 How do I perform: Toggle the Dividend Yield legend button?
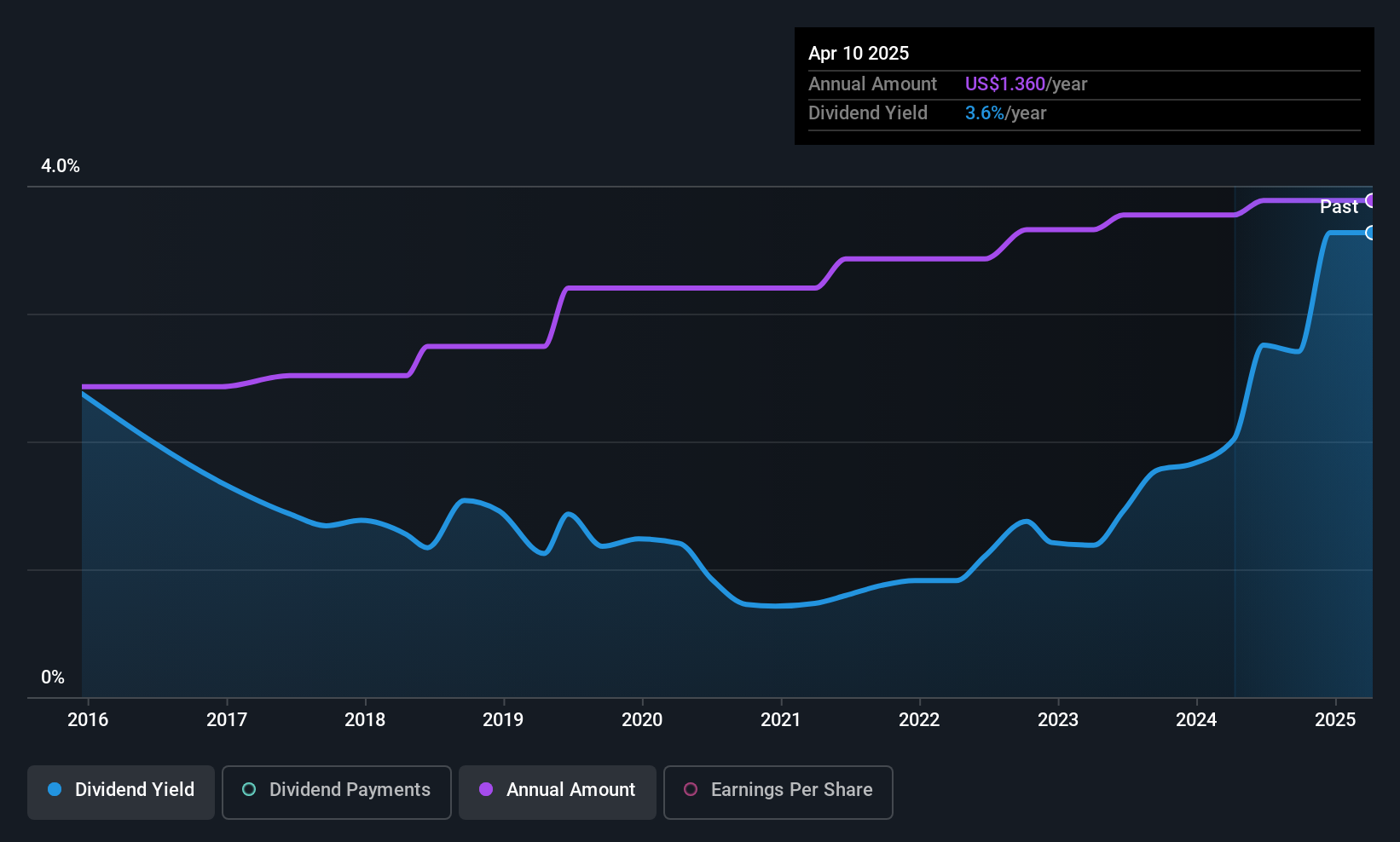pyautogui.click(x=121, y=790)
